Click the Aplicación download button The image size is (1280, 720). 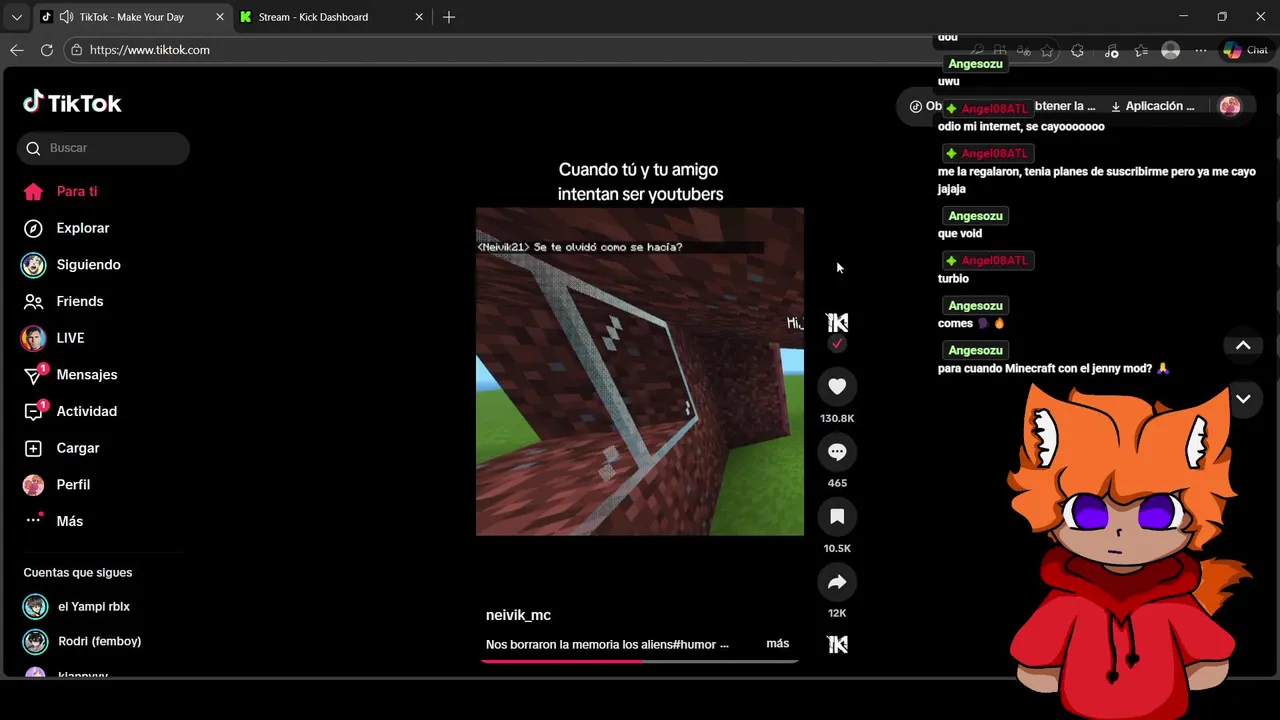(1152, 106)
